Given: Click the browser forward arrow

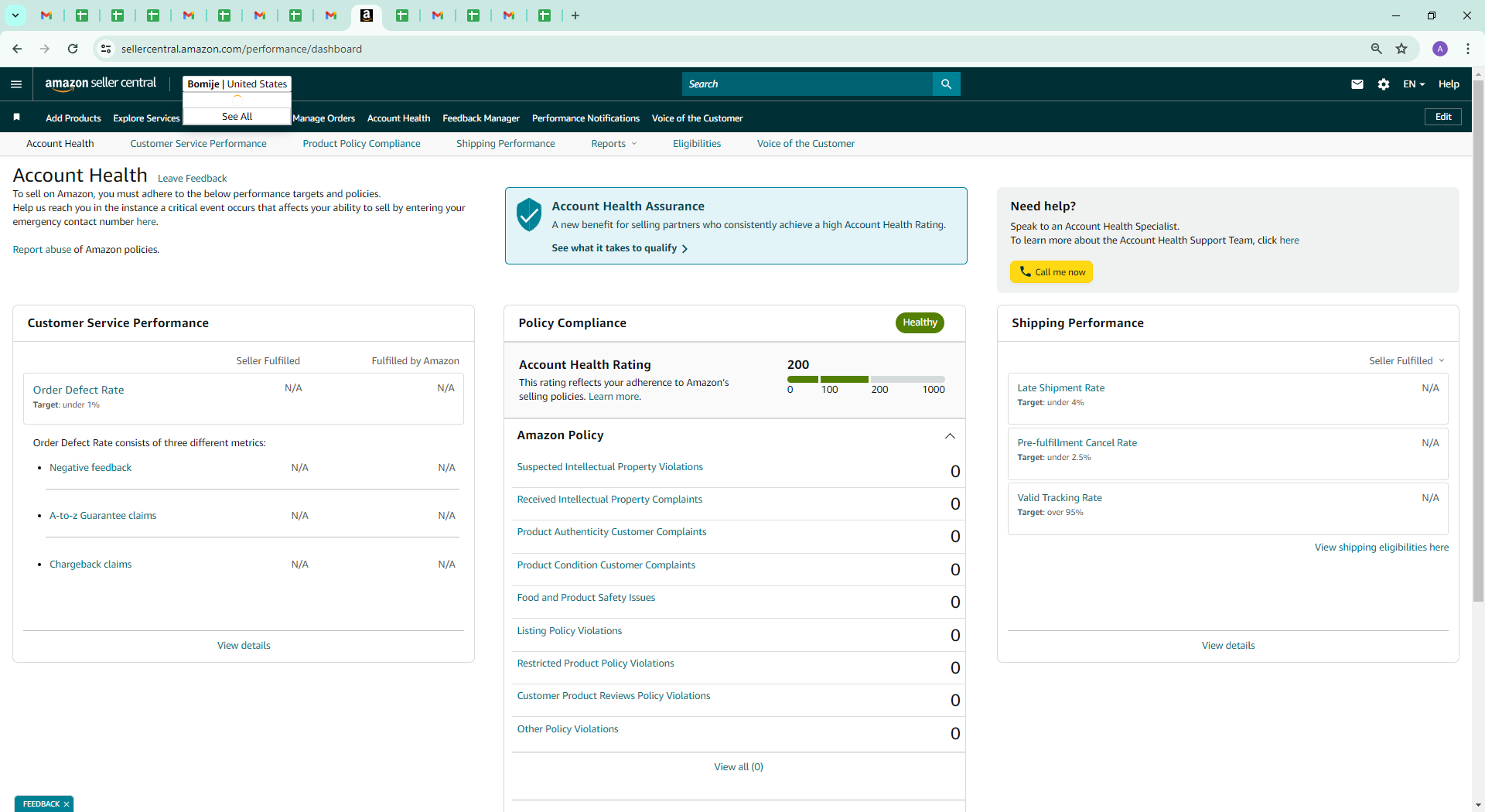Looking at the screenshot, I should 45,49.
